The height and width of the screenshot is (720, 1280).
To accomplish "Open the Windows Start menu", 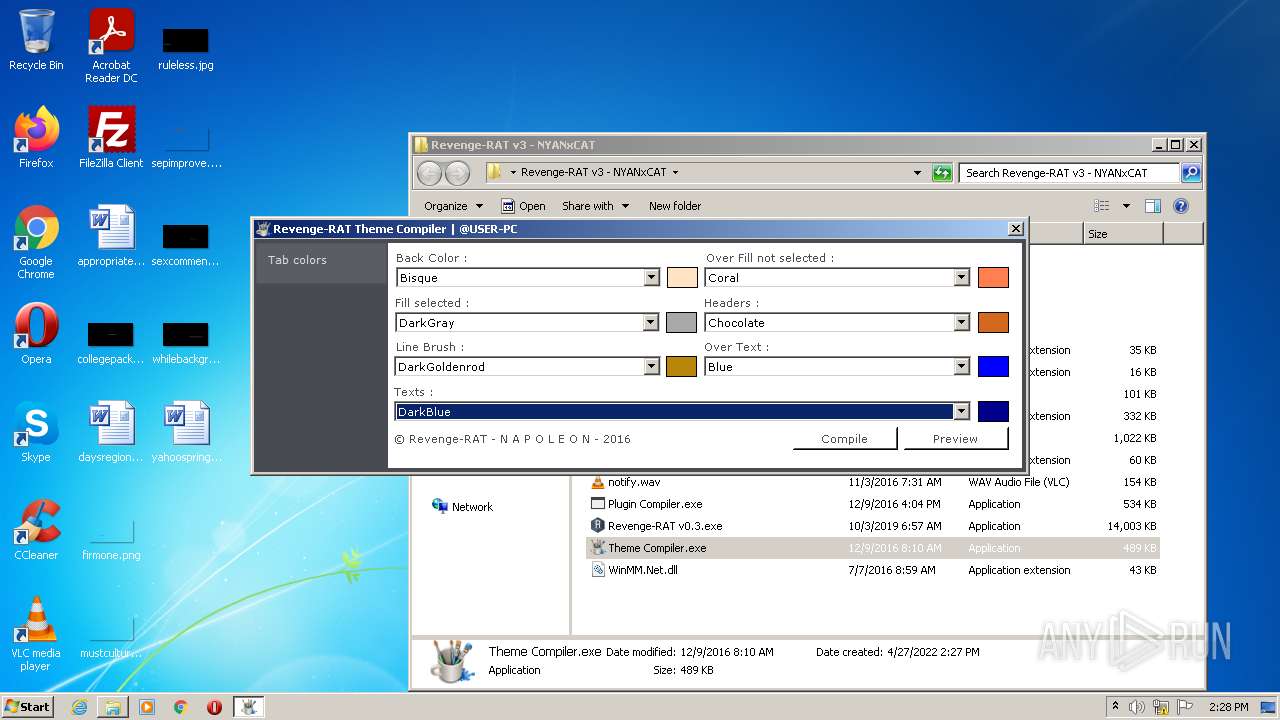I will (28, 707).
